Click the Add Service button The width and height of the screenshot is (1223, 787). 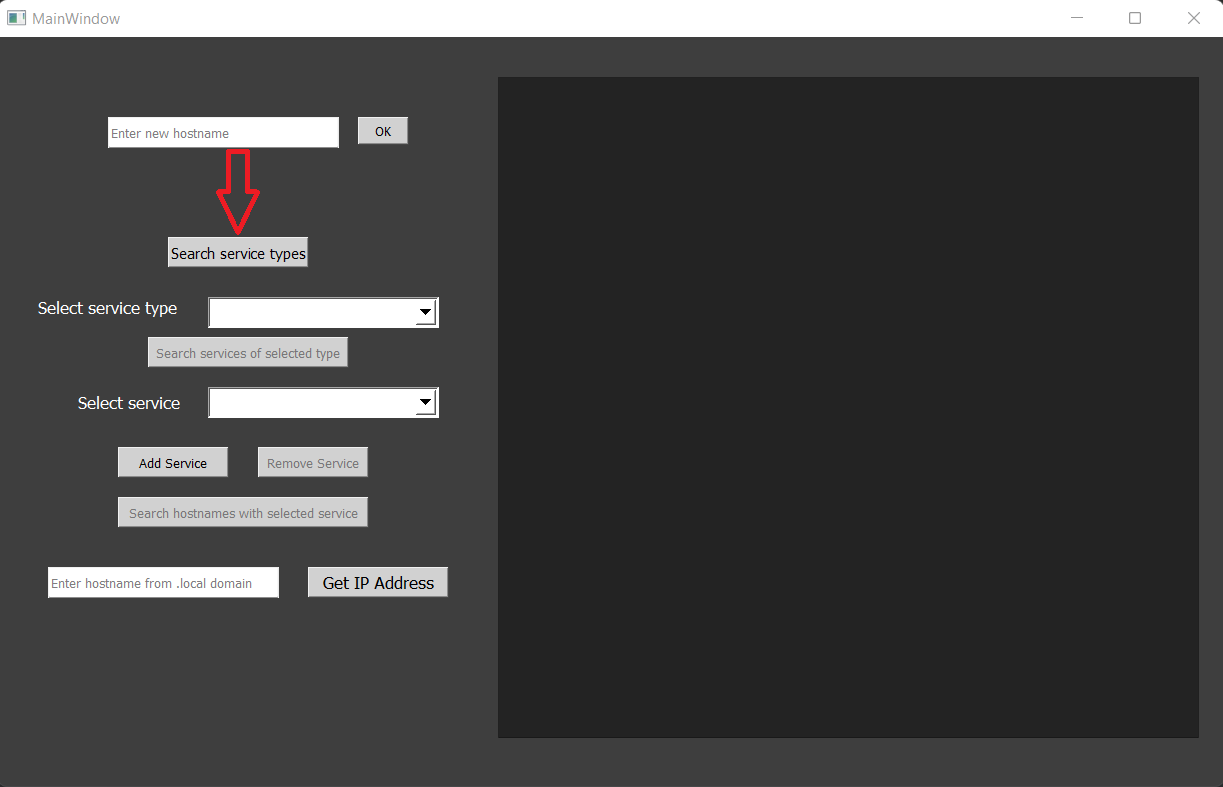pyautogui.click(x=173, y=463)
